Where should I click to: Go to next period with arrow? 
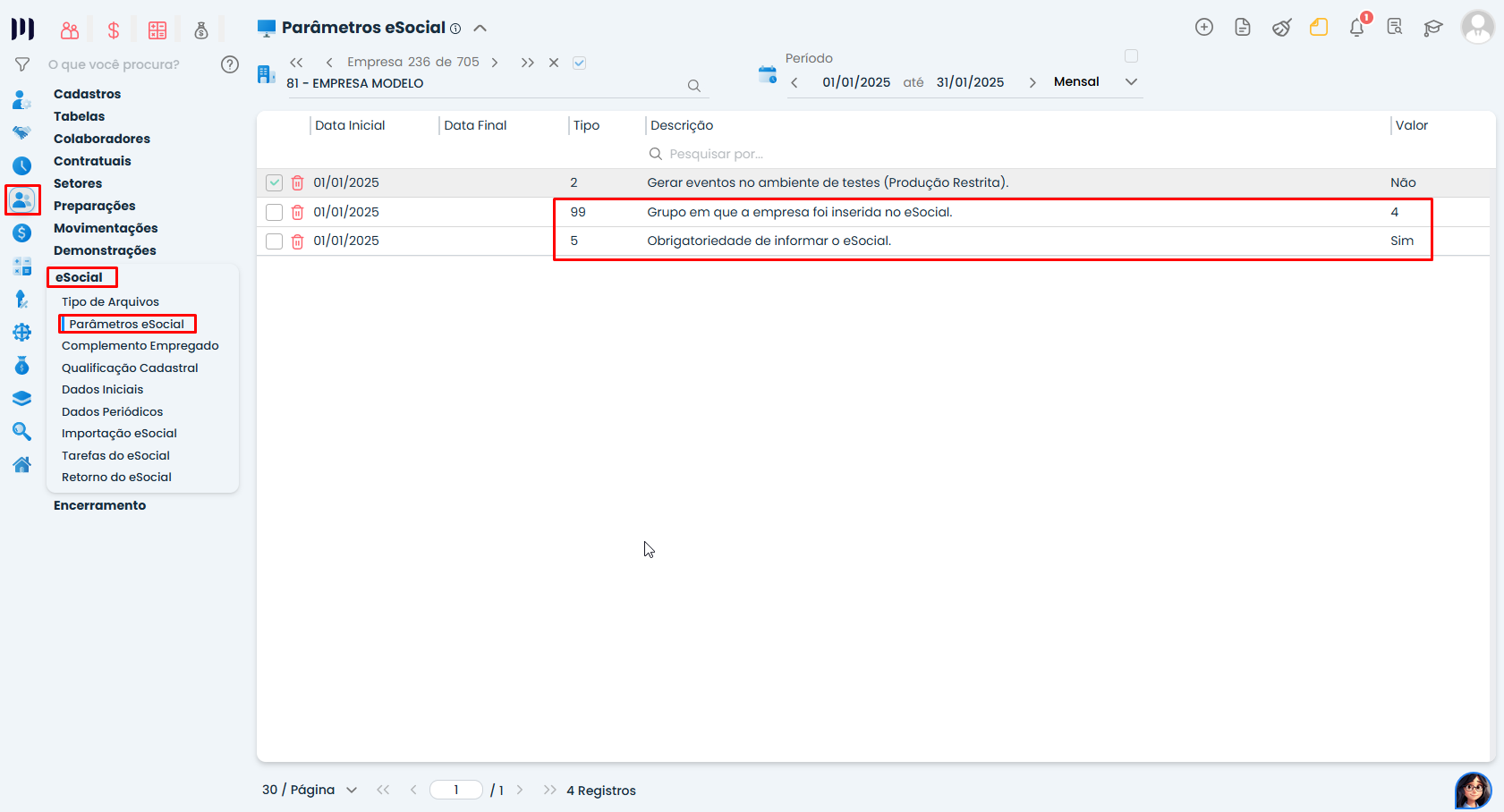(1032, 82)
